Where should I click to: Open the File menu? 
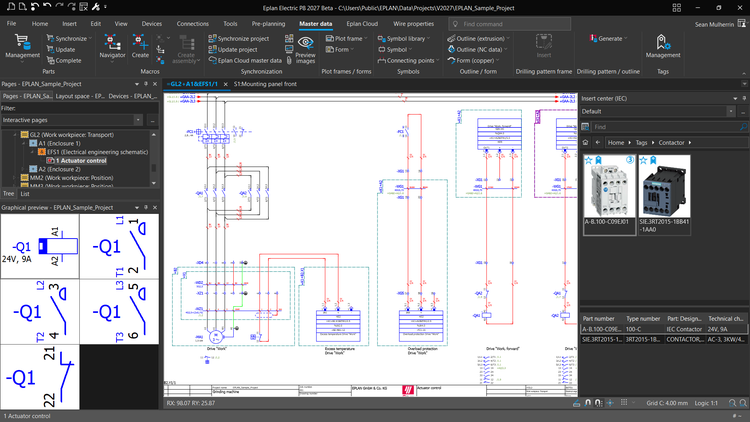tap(11, 23)
